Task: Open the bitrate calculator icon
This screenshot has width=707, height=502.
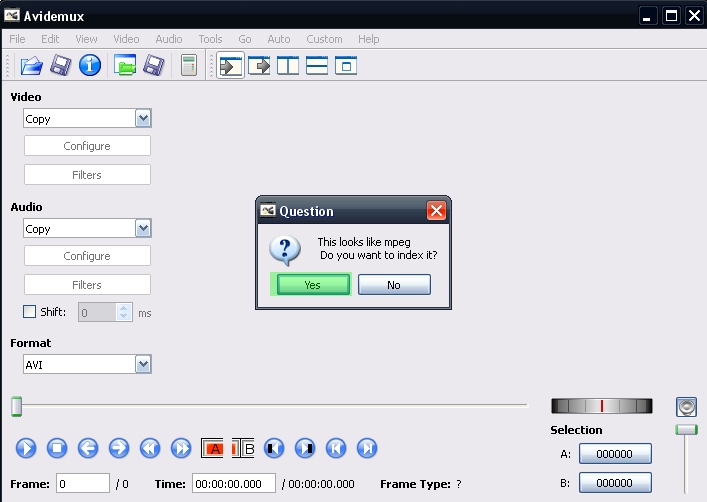Action: 188,65
